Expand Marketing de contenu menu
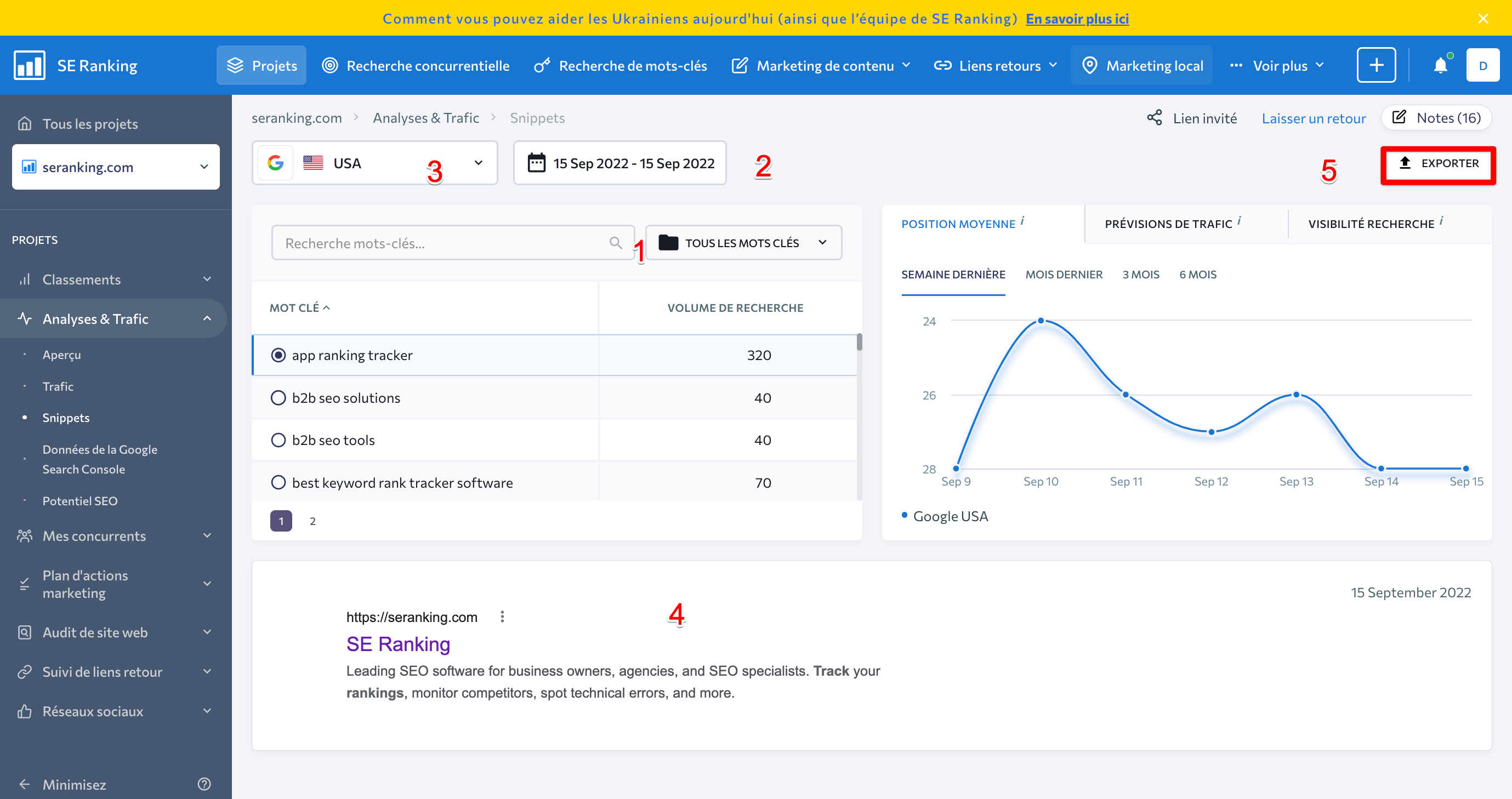This screenshot has width=1512, height=799. pos(821,65)
